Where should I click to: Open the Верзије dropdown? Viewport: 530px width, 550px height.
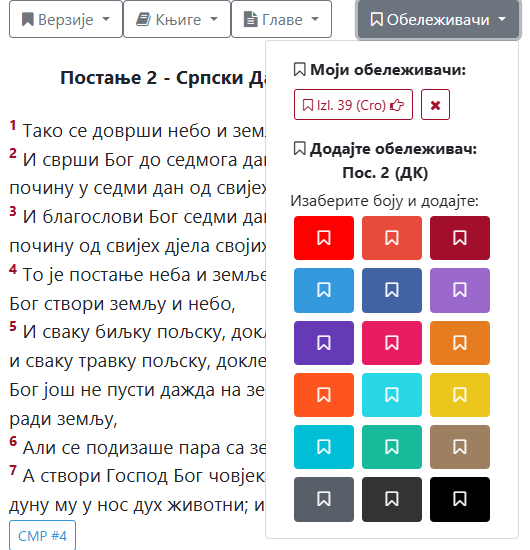[x=66, y=19]
